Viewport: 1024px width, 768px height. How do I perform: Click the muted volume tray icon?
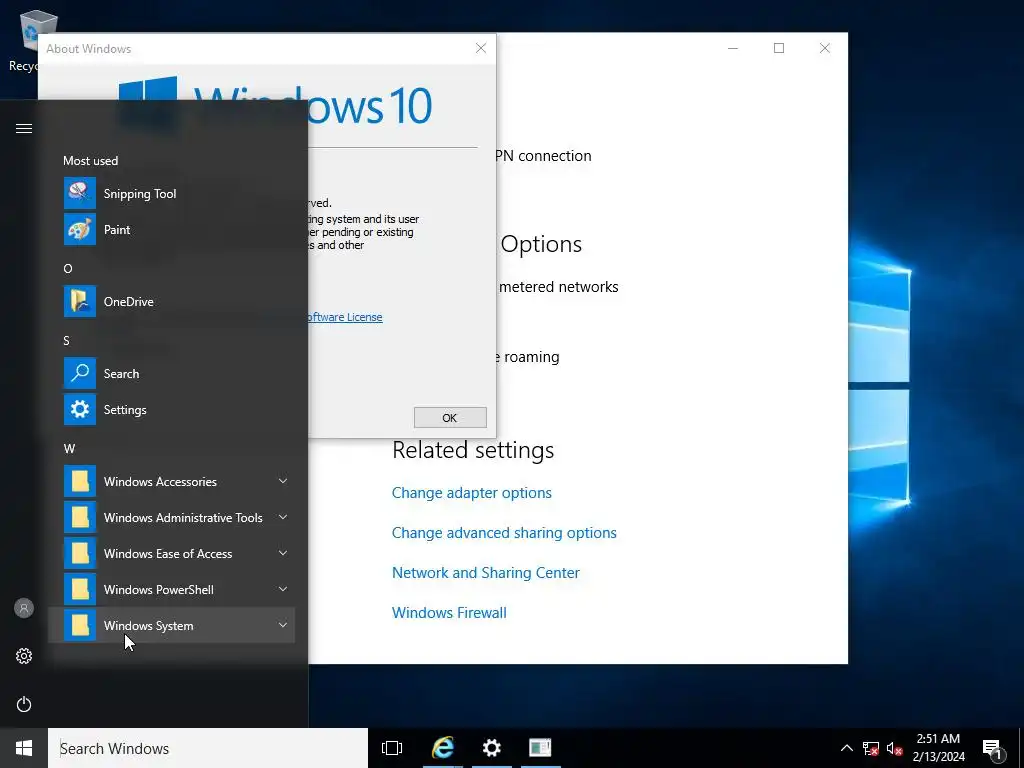pos(895,748)
